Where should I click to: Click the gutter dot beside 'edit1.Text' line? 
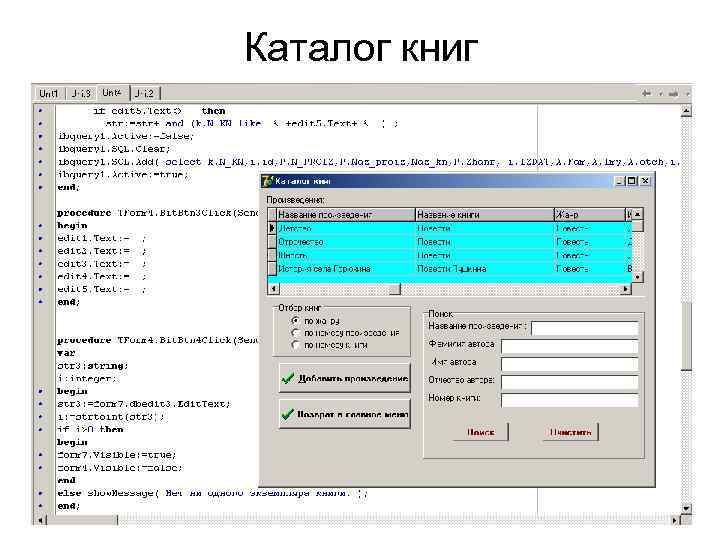click(40, 238)
